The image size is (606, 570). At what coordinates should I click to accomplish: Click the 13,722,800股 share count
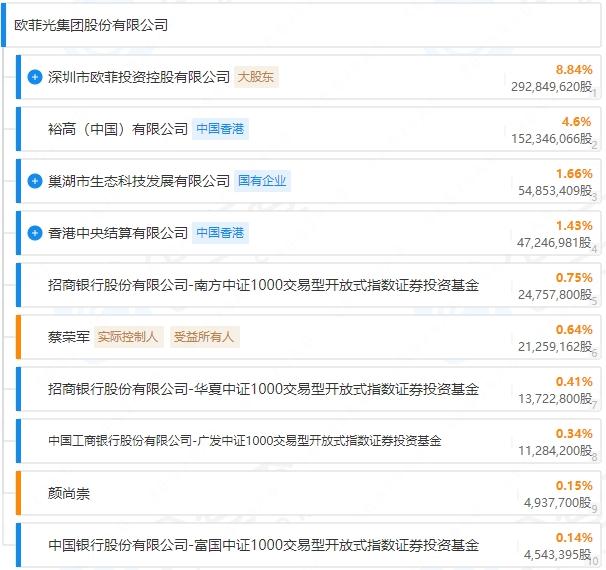click(x=555, y=398)
